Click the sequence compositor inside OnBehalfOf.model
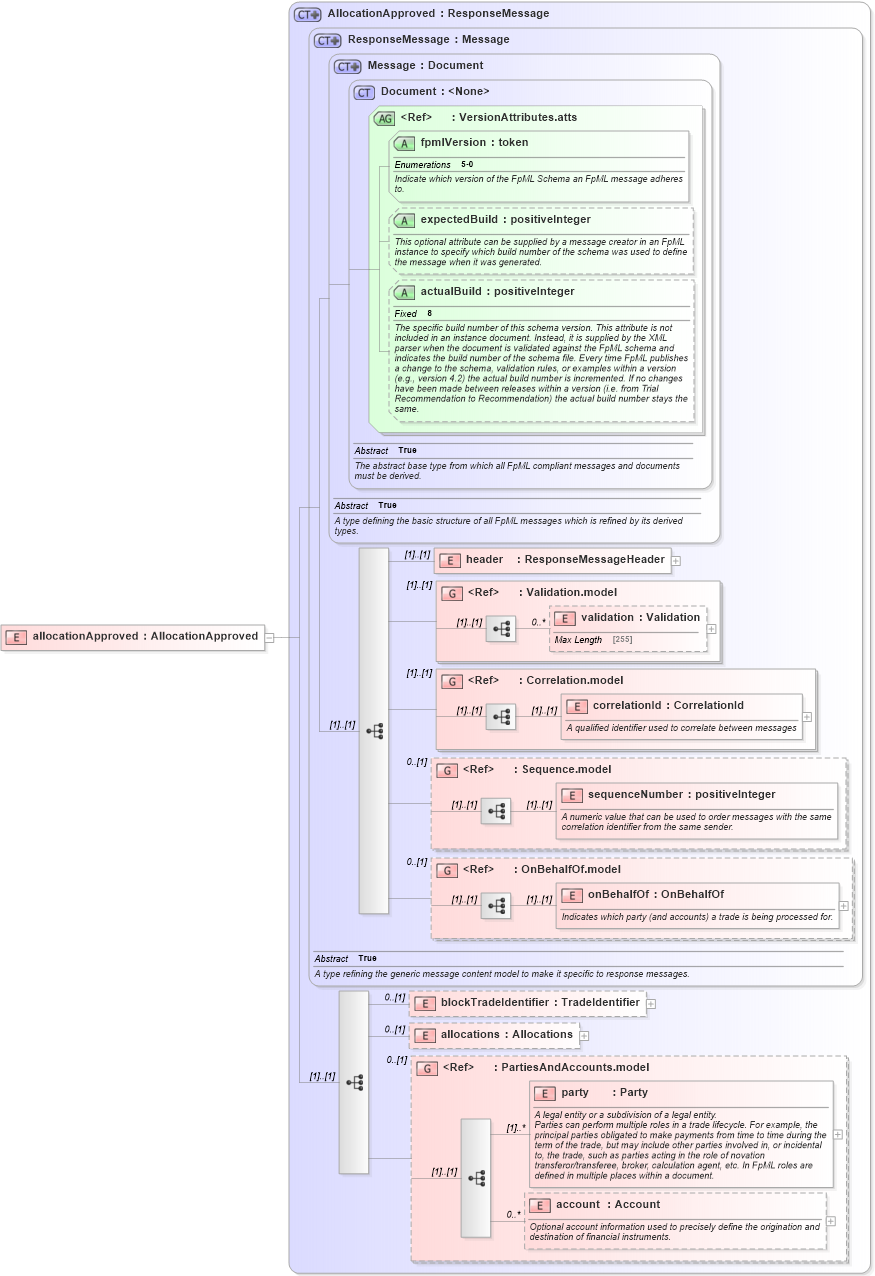The image size is (875, 1276). (x=496, y=906)
